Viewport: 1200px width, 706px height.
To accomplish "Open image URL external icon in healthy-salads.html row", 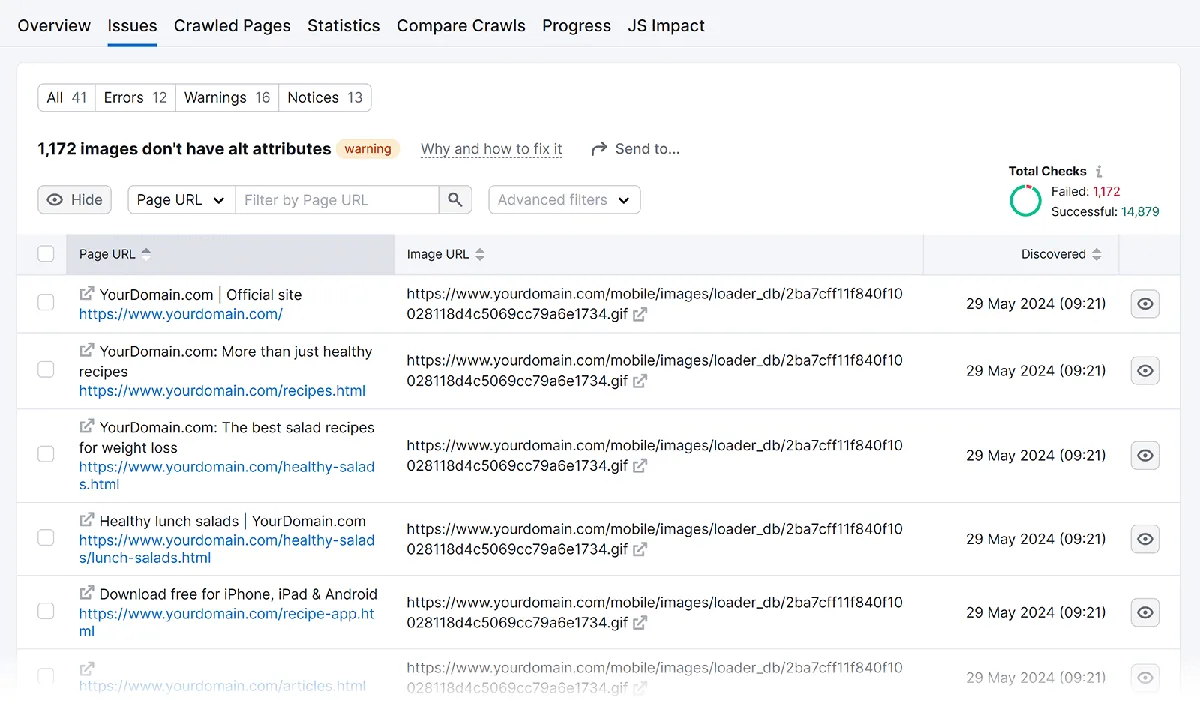I will click(x=640, y=465).
